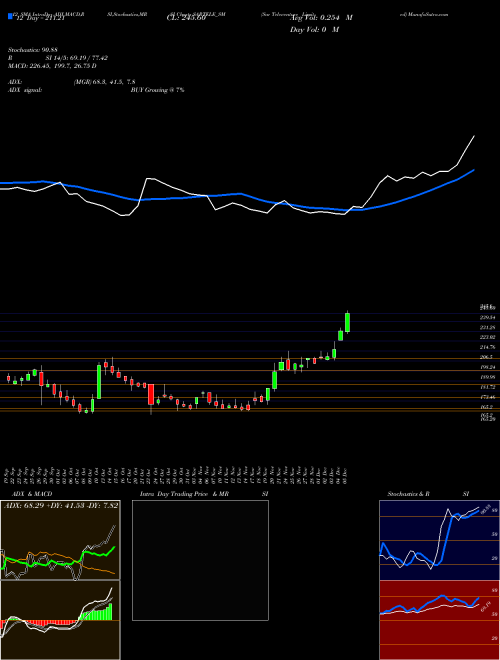Click the MACD histogram mini chart
The image size is (500, 660).
point(60,620)
